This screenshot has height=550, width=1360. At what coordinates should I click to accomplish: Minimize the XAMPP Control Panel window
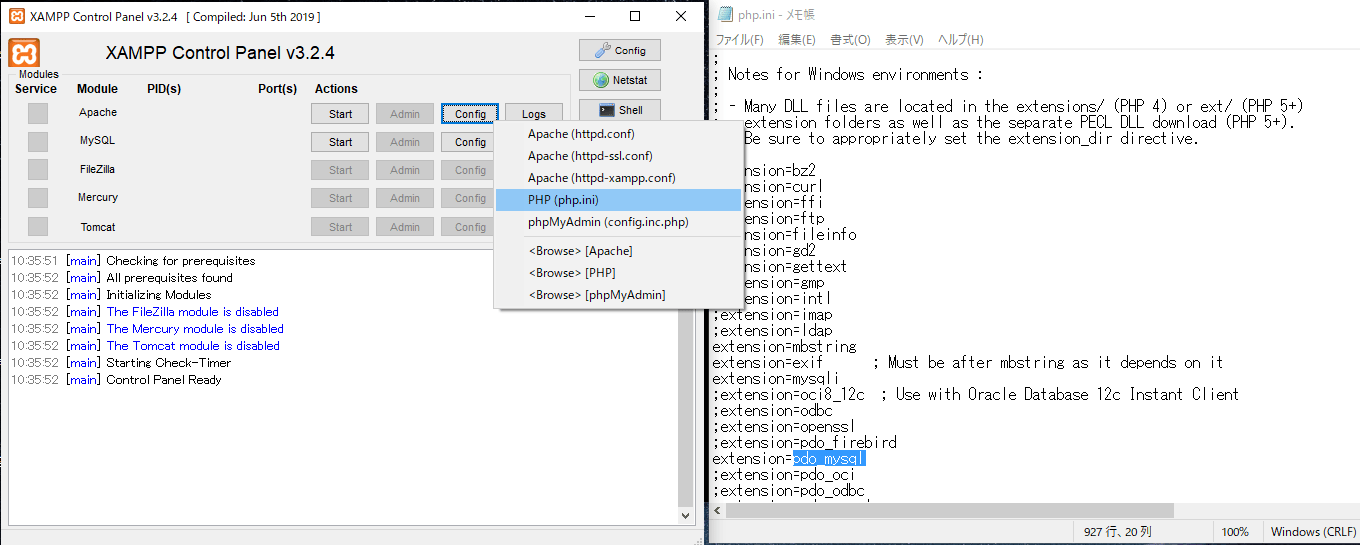point(589,16)
